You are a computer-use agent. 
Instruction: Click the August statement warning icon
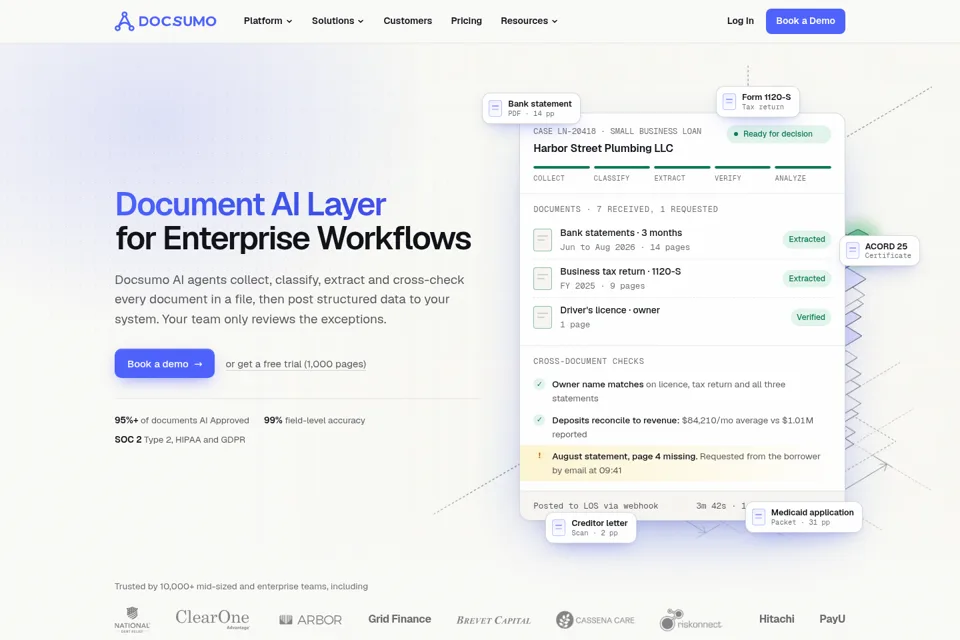click(539, 456)
